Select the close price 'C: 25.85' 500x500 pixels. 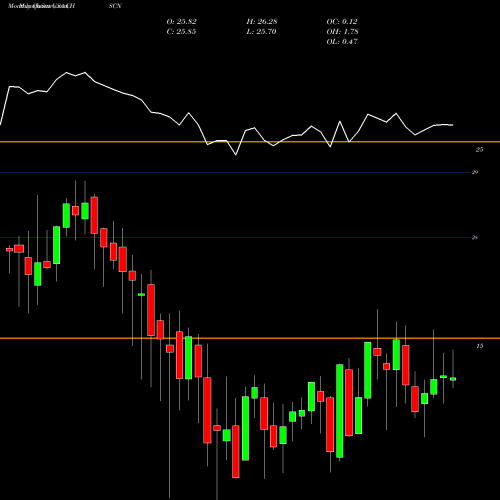click(181, 32)
